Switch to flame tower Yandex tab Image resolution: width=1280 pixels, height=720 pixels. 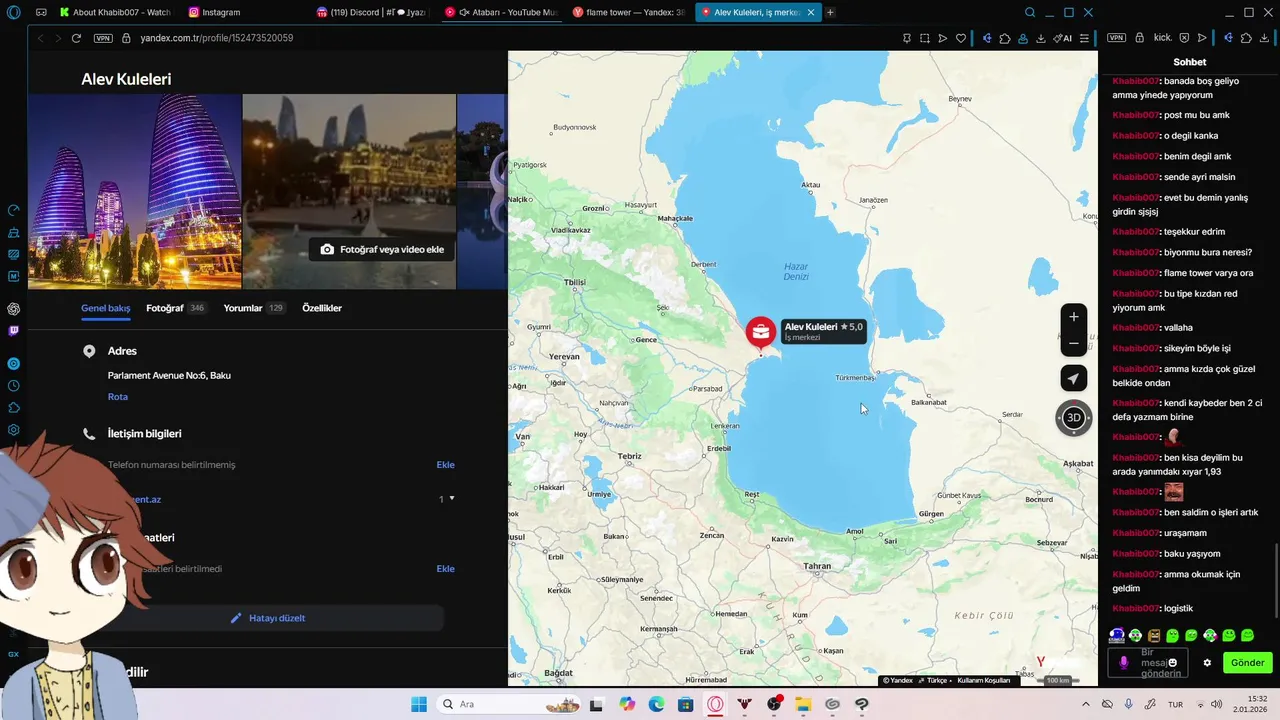click(x=628, y=13)
